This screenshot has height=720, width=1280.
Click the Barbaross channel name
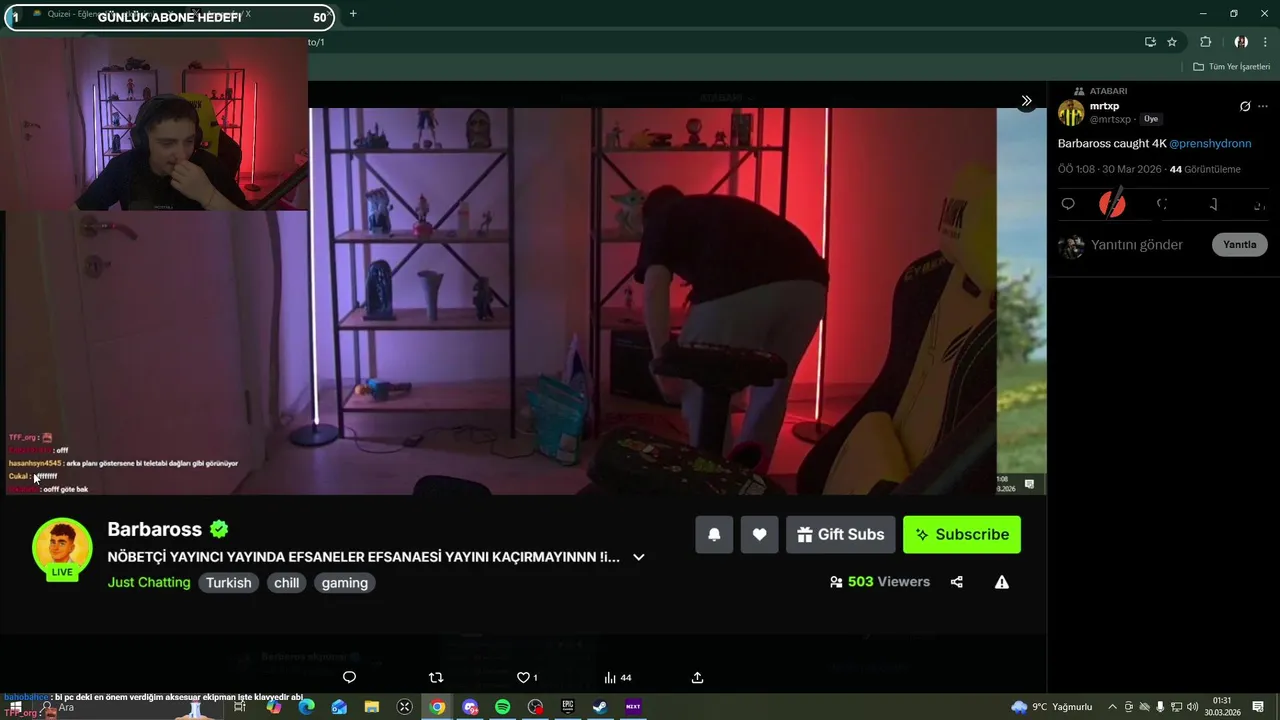point(155,529)
